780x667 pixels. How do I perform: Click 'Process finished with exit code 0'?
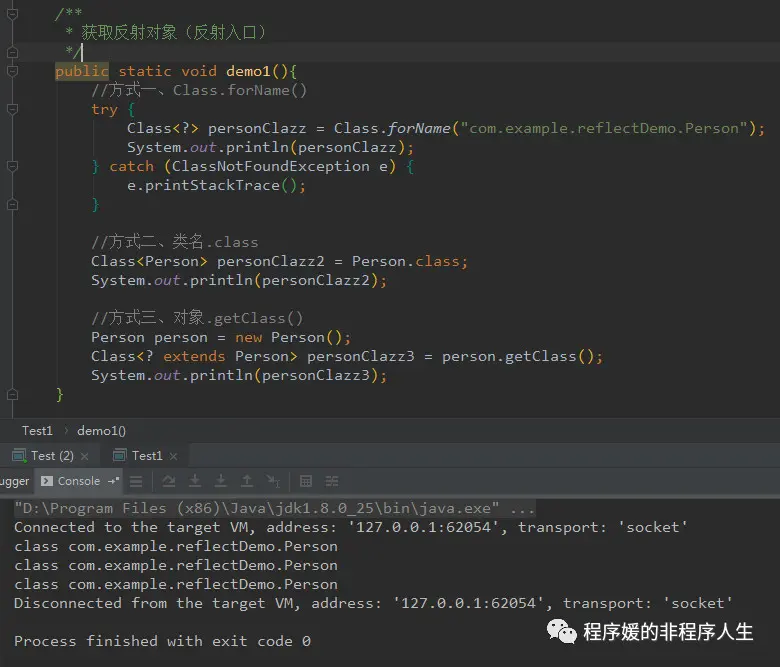(x=162, y=641)
